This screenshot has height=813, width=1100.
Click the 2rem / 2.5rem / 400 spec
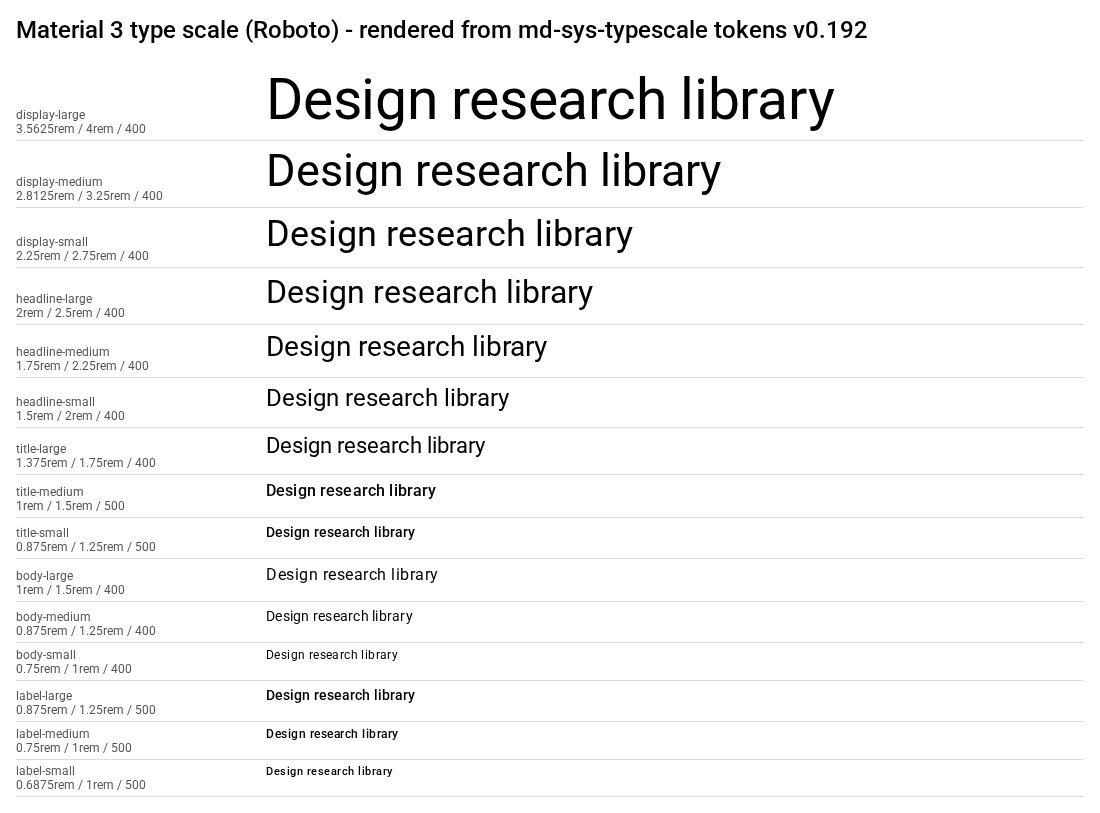pos(70,312)
